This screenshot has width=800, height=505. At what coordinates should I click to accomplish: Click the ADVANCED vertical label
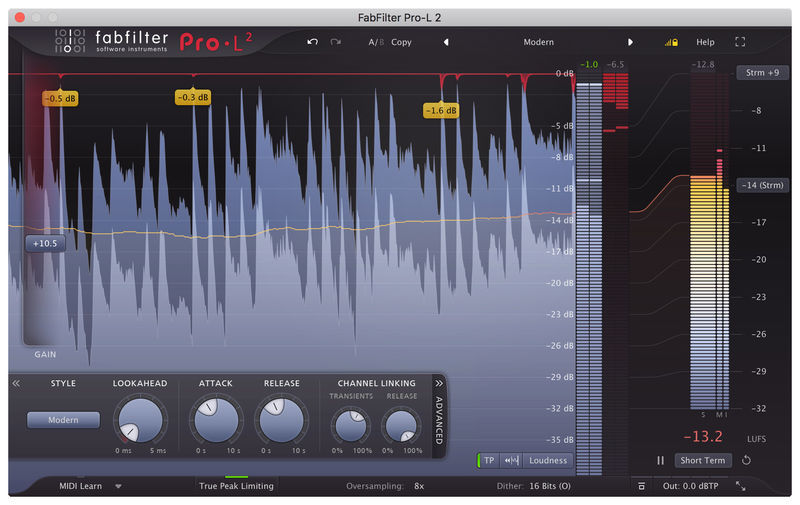pyautogui.click(x=439, y=420)
